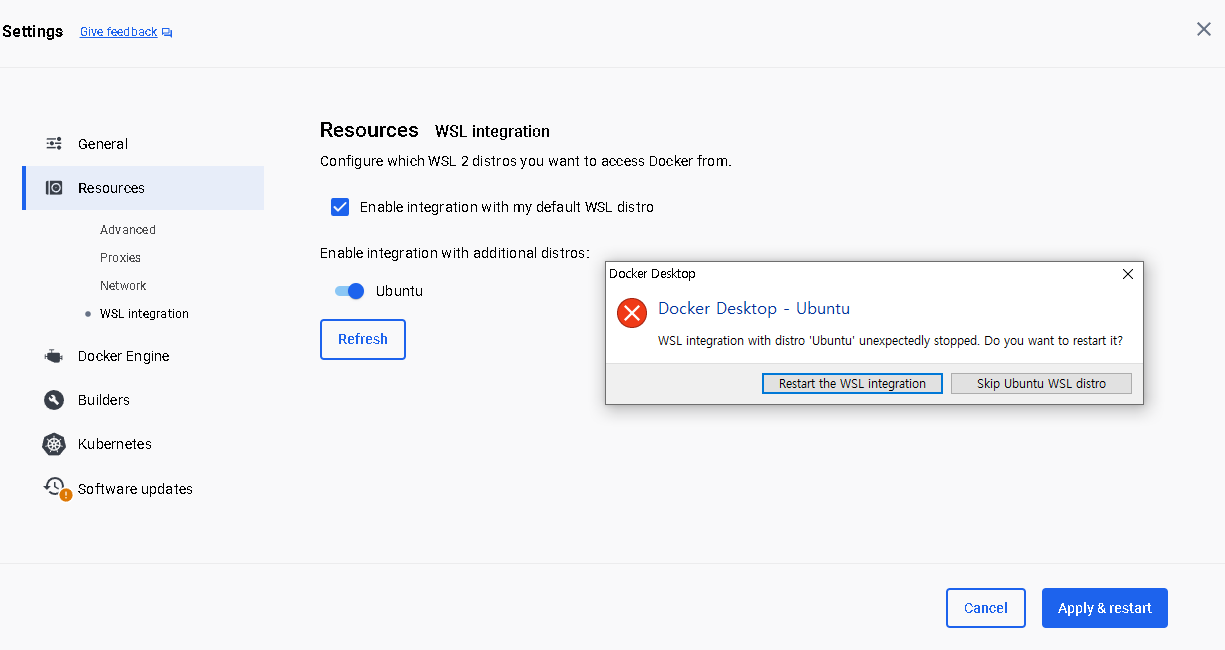Click the red error icon in the dialog
The height and width of the screenshot is (650, 1225).
click(631, 313)
